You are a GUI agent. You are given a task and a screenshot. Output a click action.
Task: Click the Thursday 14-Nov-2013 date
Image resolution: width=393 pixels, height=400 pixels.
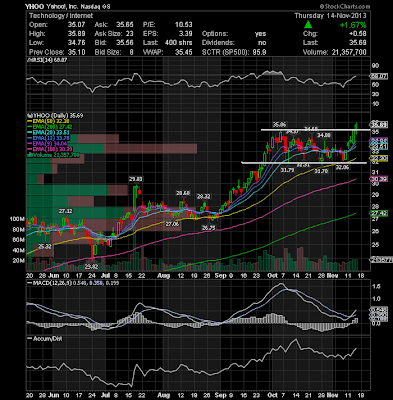pyautogui.click(x=330, y=15)
